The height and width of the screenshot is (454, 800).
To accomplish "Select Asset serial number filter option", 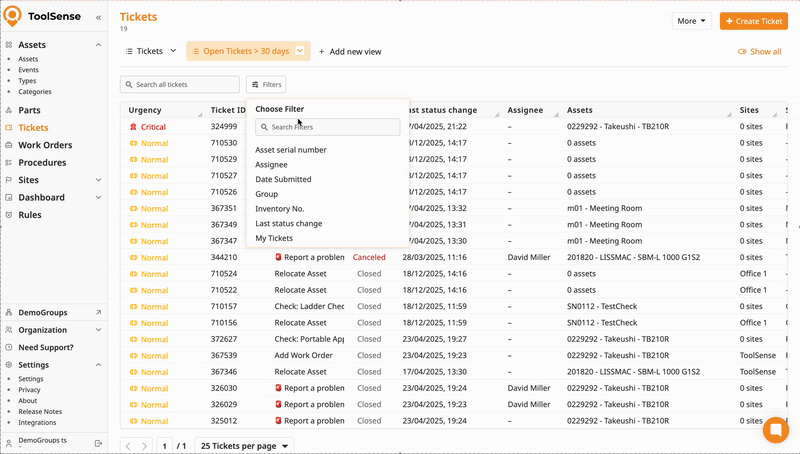I will [x=290, y=150].
